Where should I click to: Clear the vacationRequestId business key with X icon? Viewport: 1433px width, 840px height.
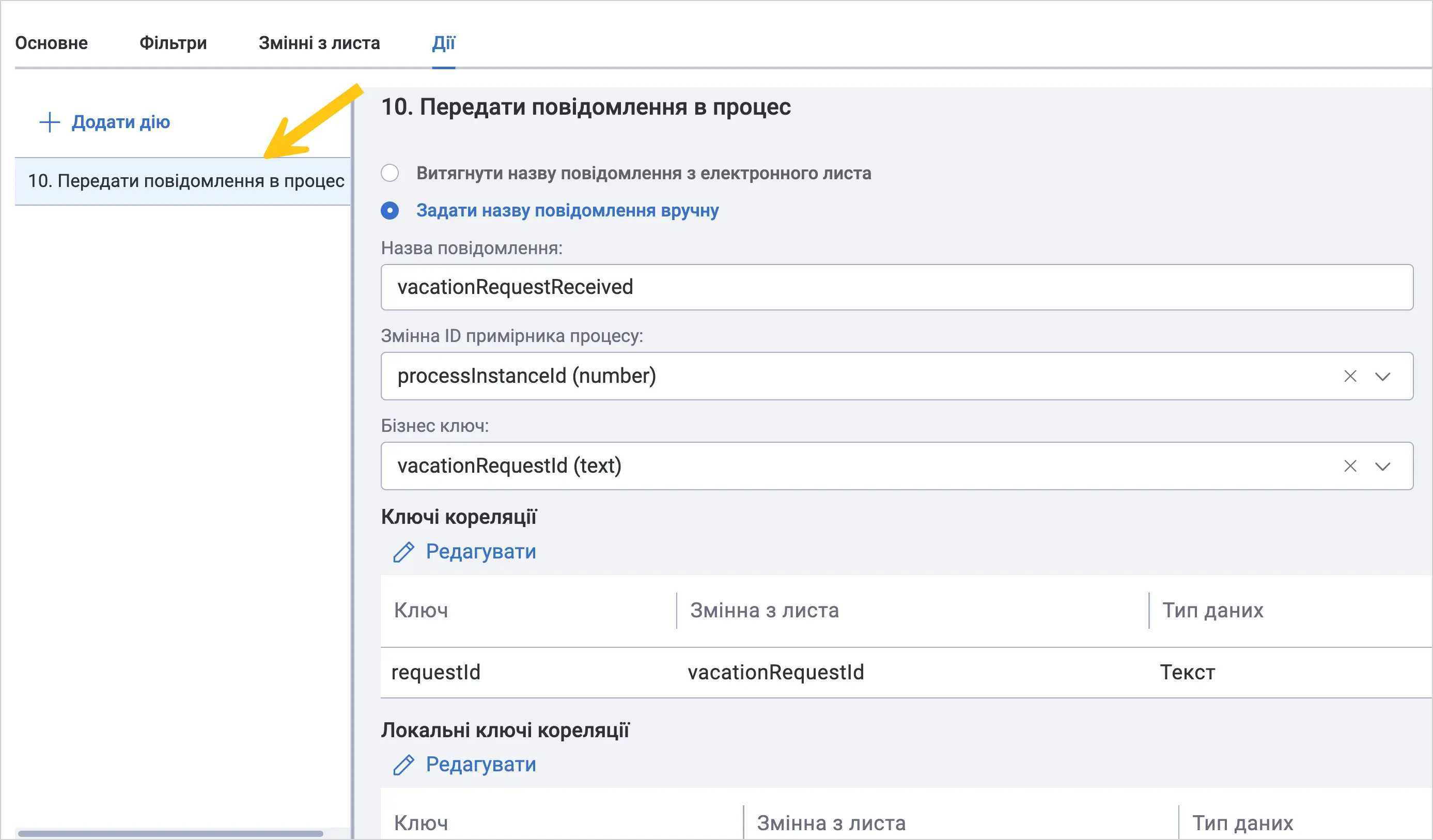click(1350, 466)
